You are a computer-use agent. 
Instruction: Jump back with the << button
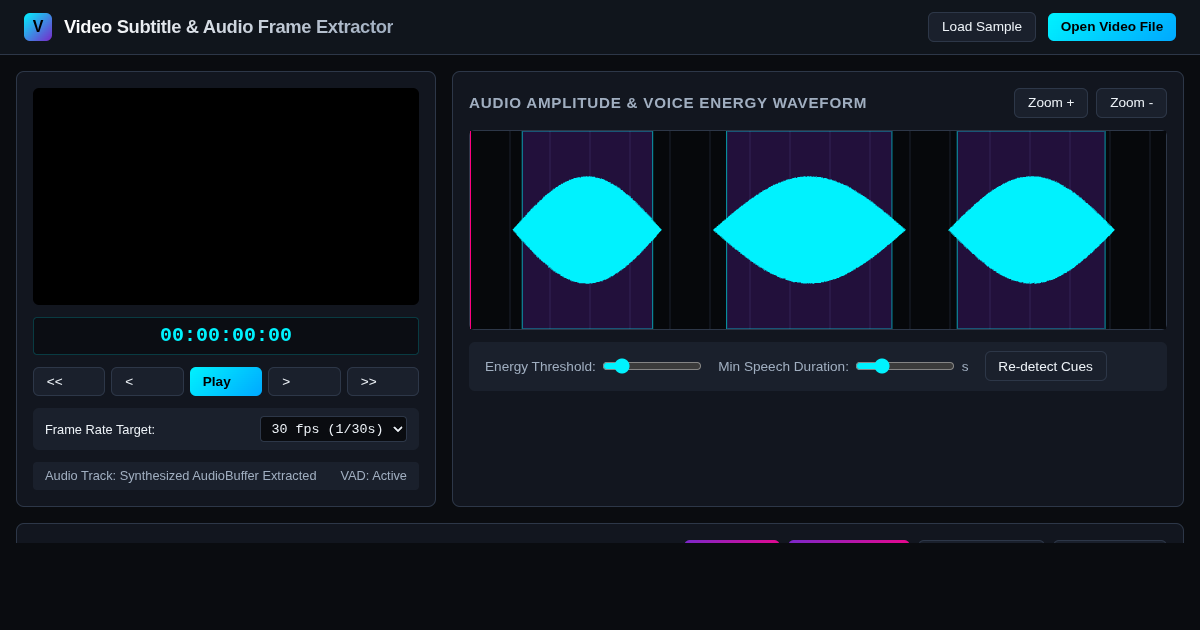[69, 381]
